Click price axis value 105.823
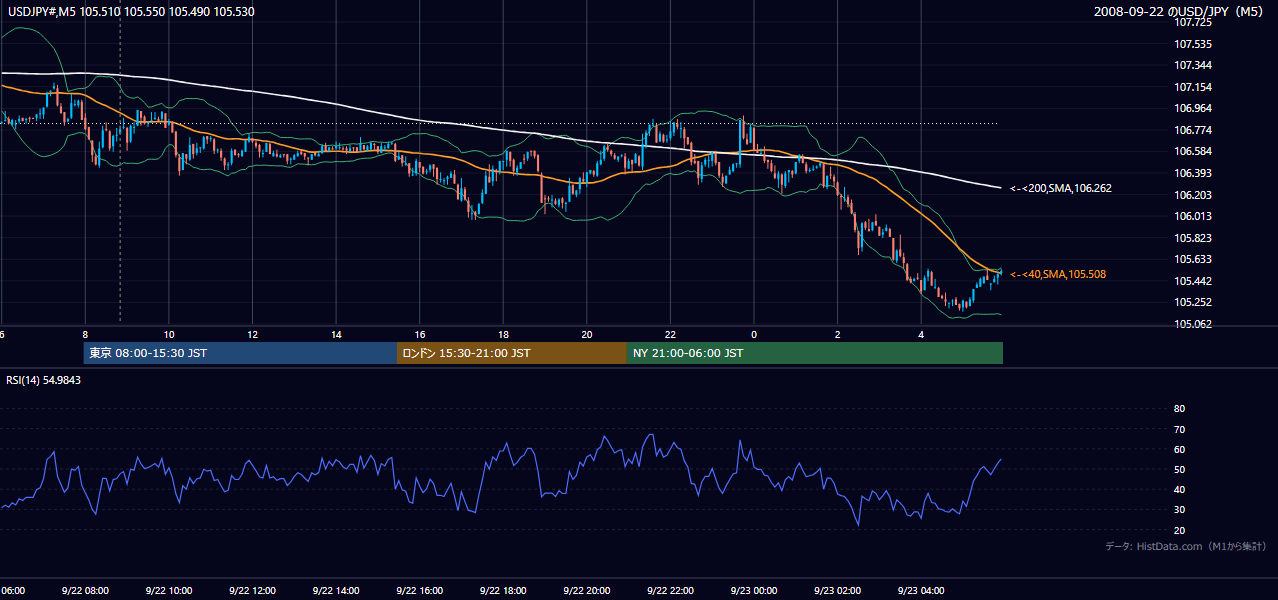This screenshot has width=1278, height=600. [1194, 238]
